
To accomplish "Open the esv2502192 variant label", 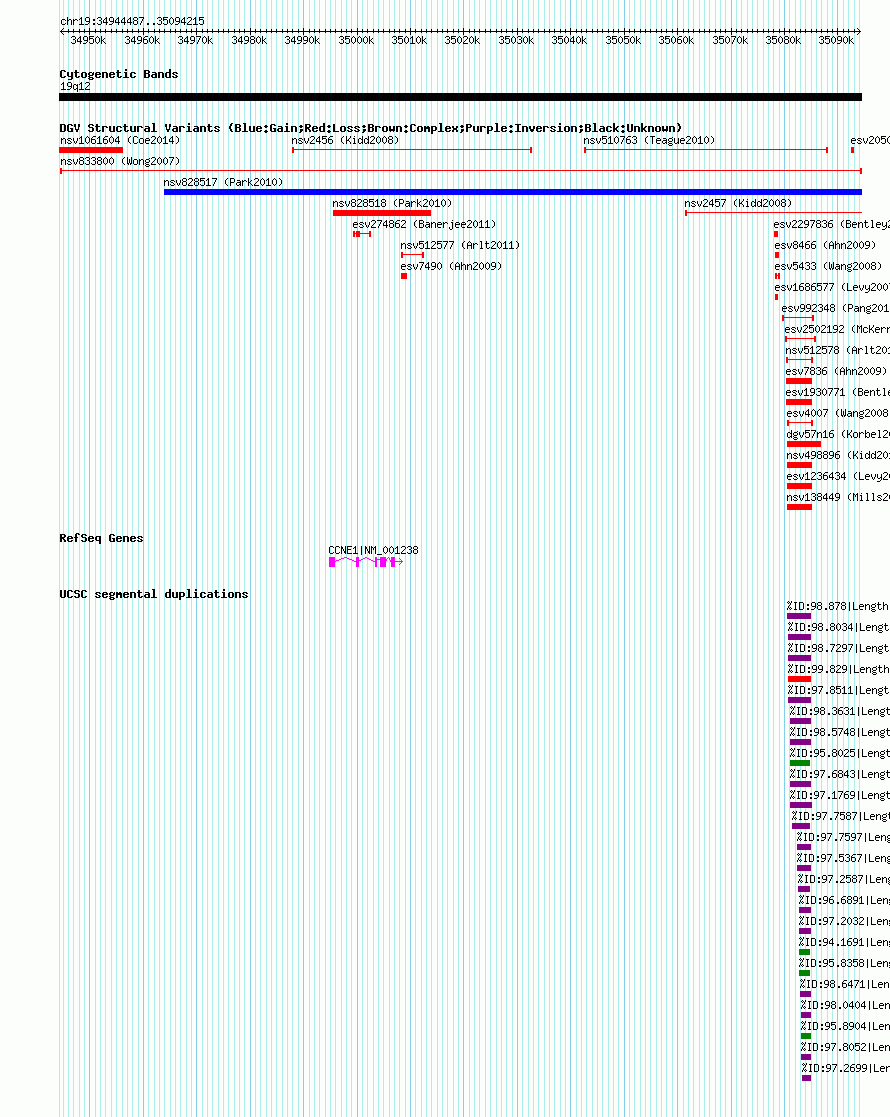I will click(837, 329).
